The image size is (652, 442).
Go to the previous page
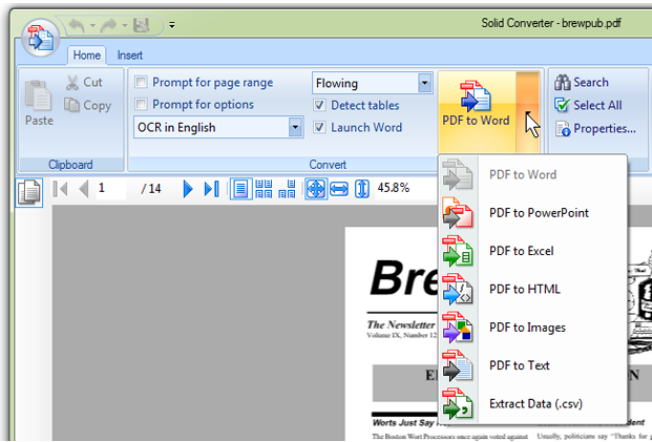pyautogui.click(x=84, y=189)
